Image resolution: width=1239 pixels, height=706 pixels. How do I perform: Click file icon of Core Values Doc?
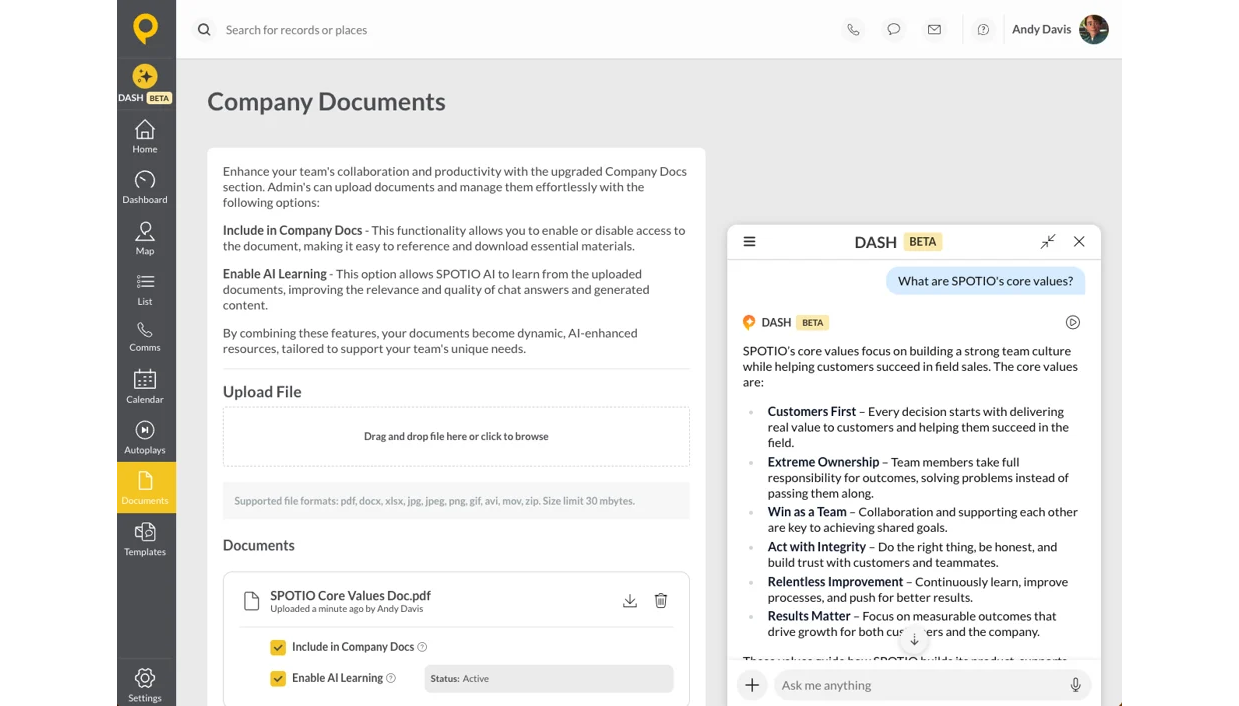251,601
